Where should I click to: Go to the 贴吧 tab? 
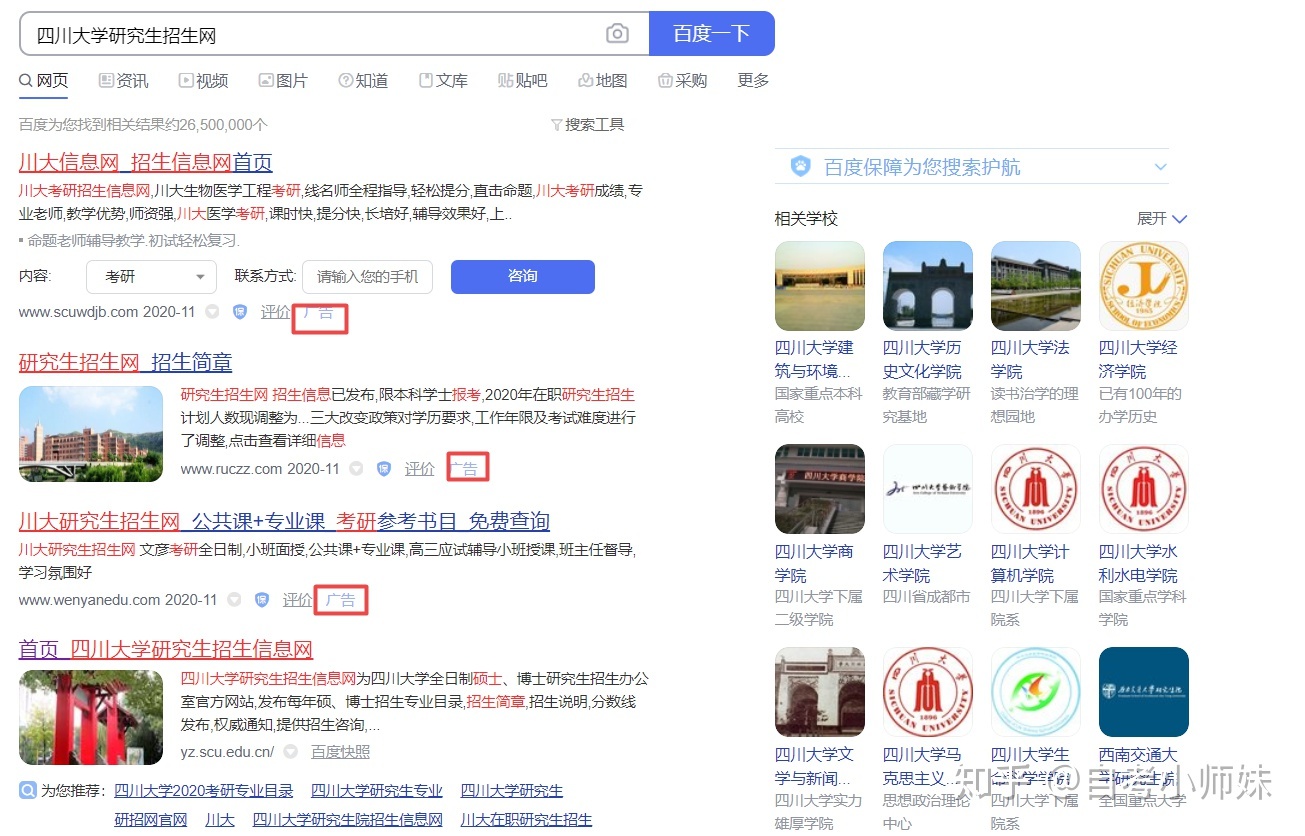coord(523,80)
